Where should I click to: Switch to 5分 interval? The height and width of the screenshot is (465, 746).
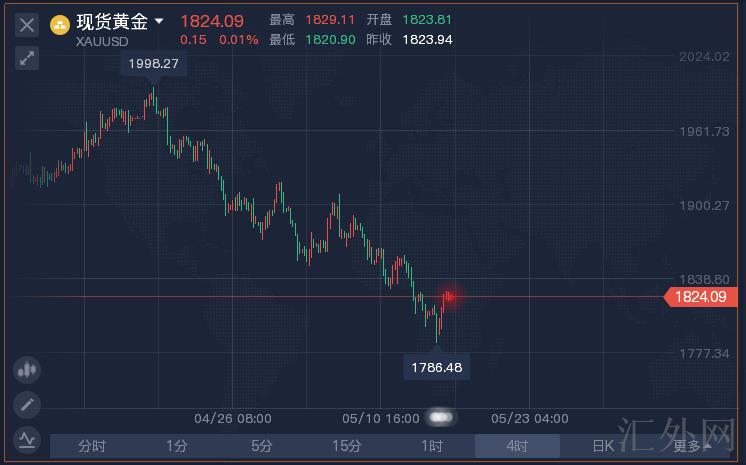click(262, 446)
